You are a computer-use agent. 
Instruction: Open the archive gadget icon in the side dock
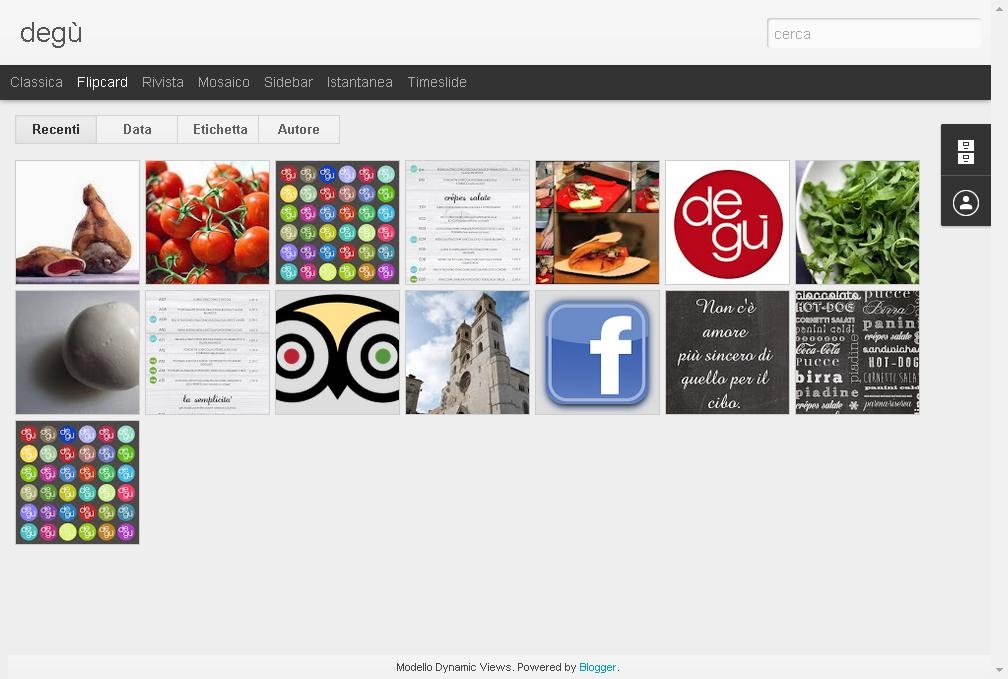tap(966, 152)
